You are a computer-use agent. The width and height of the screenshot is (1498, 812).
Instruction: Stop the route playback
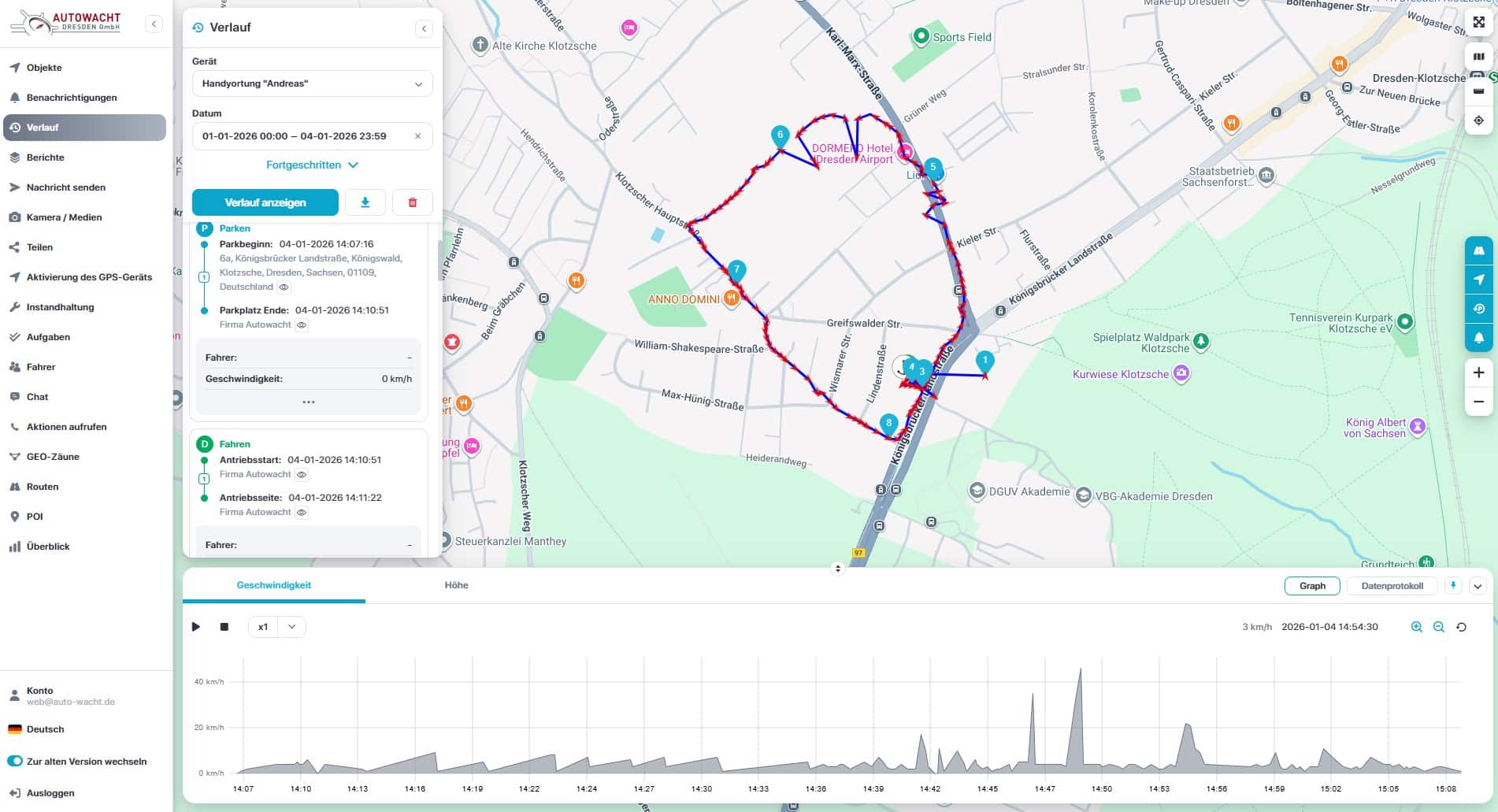[x=224, y=627]
